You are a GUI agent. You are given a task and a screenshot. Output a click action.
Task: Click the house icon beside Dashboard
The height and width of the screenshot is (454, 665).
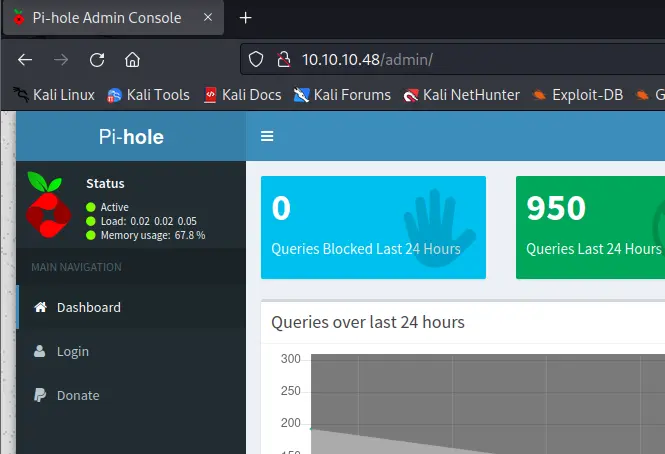pyautogui.click(x=41, y=307)
